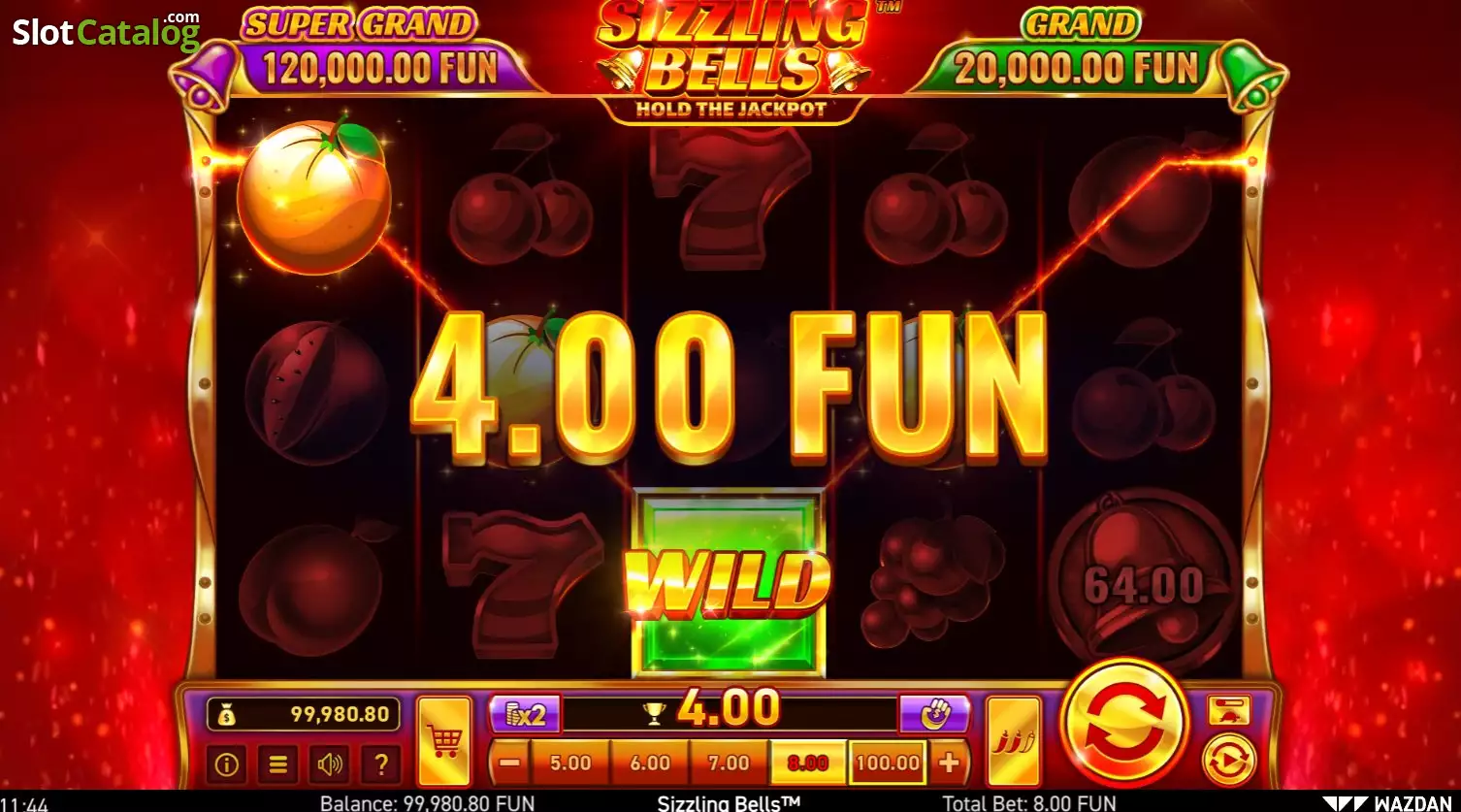Open the chili peppers volatility selector

[x=1013, y=741]
